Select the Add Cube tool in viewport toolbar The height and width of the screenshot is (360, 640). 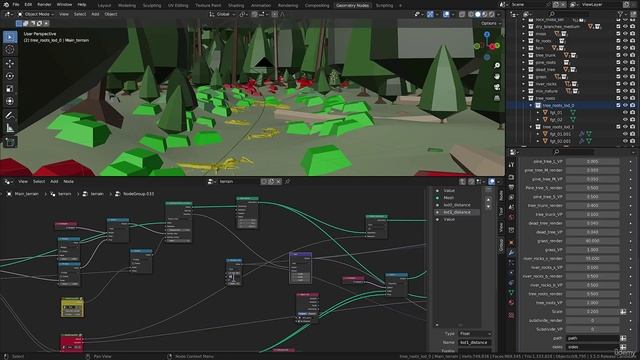pyautogui.click(x=10, y=142)
